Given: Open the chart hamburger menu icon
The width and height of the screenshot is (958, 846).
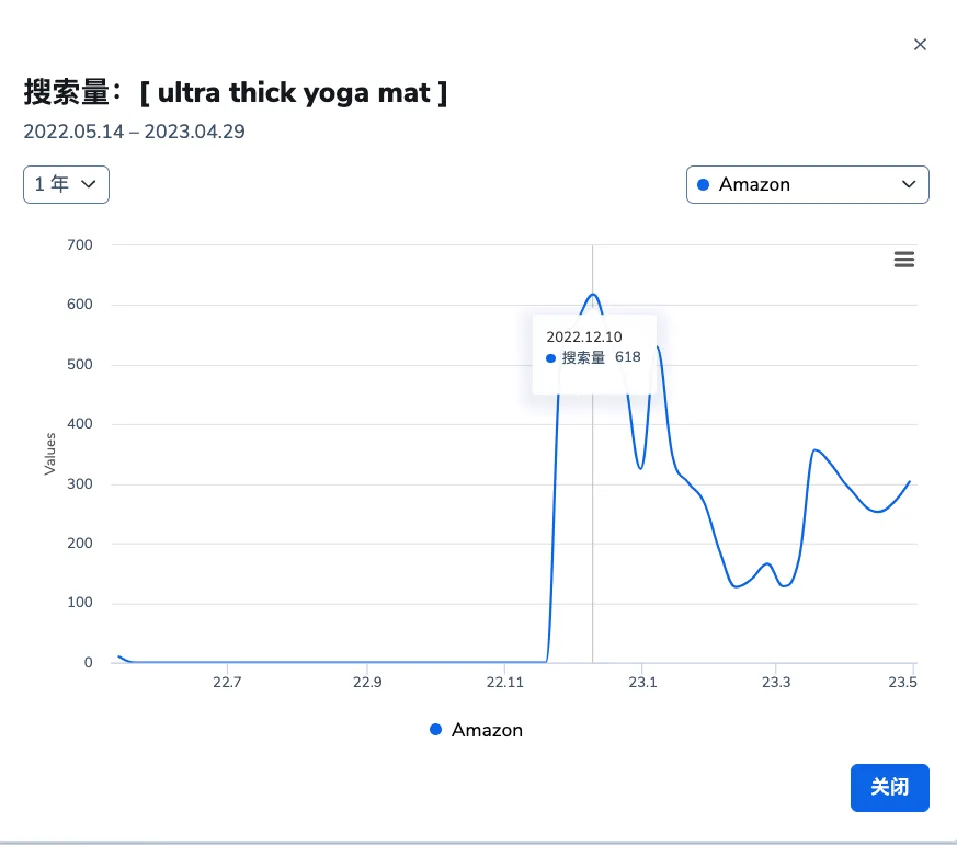Looking at the screenshot, I should coord(904,259).
